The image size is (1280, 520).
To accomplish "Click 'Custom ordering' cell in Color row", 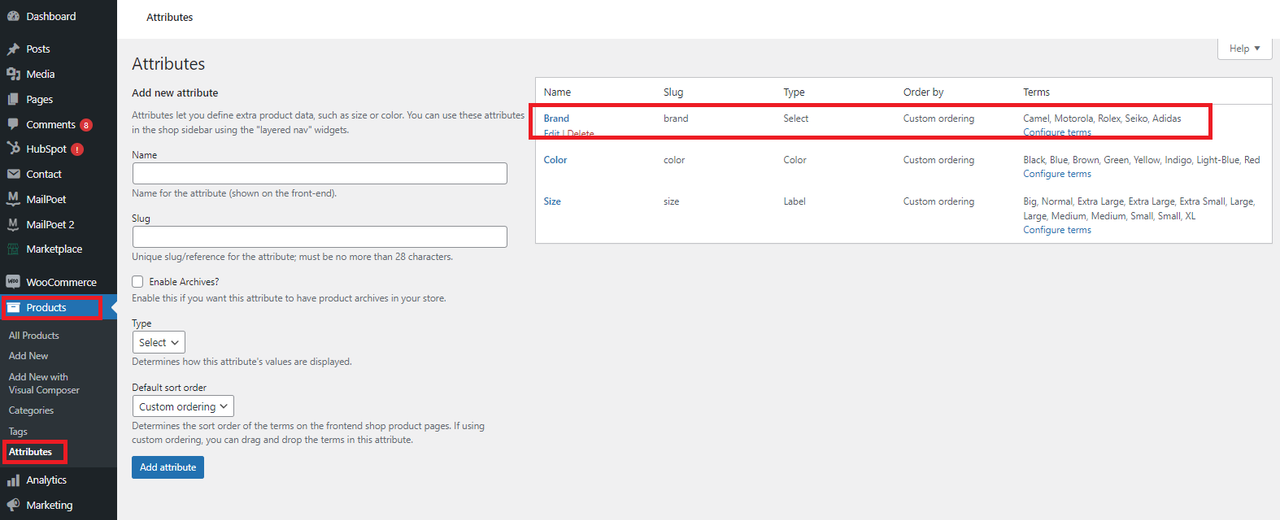I will (938, 160).
